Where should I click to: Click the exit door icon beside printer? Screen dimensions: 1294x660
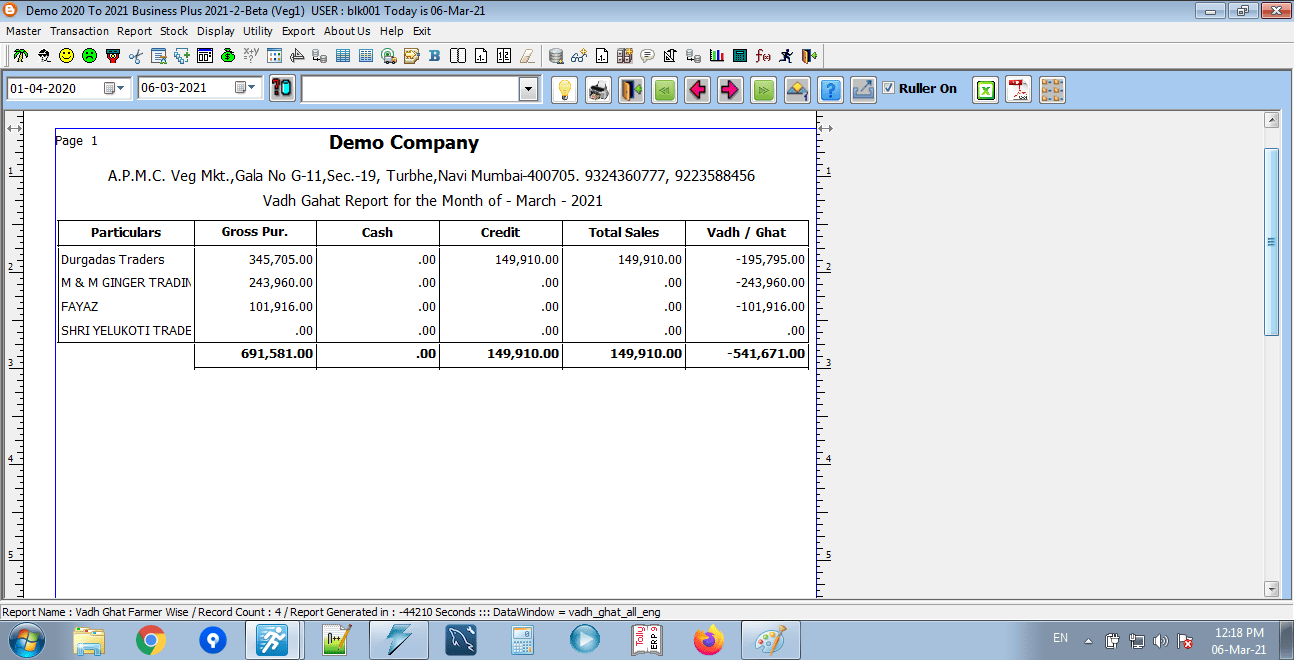(x=631, y=90)
